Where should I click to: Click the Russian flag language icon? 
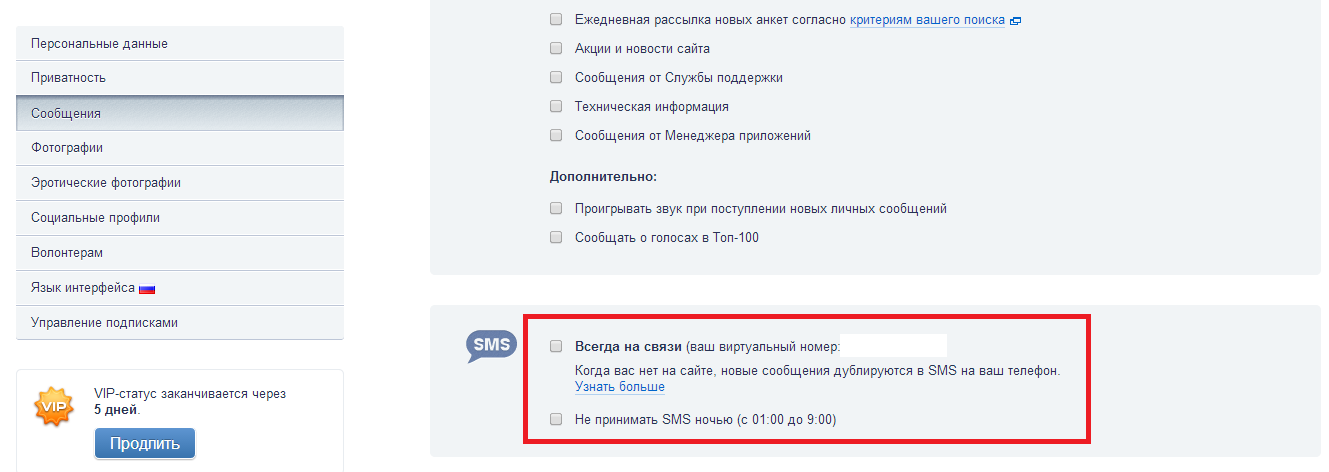pyautogui.click(x=147, y=289)
